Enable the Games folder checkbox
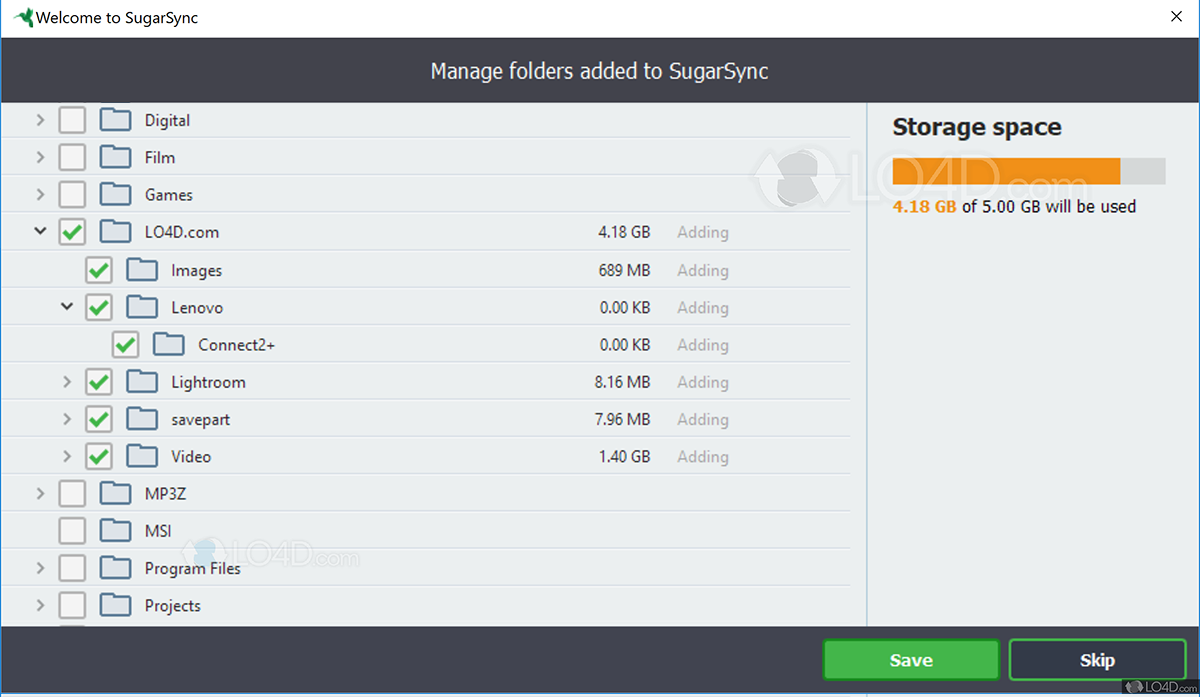Image resolution: width=1200 pixels, height=697 pixels. click(x=72, y=195)
